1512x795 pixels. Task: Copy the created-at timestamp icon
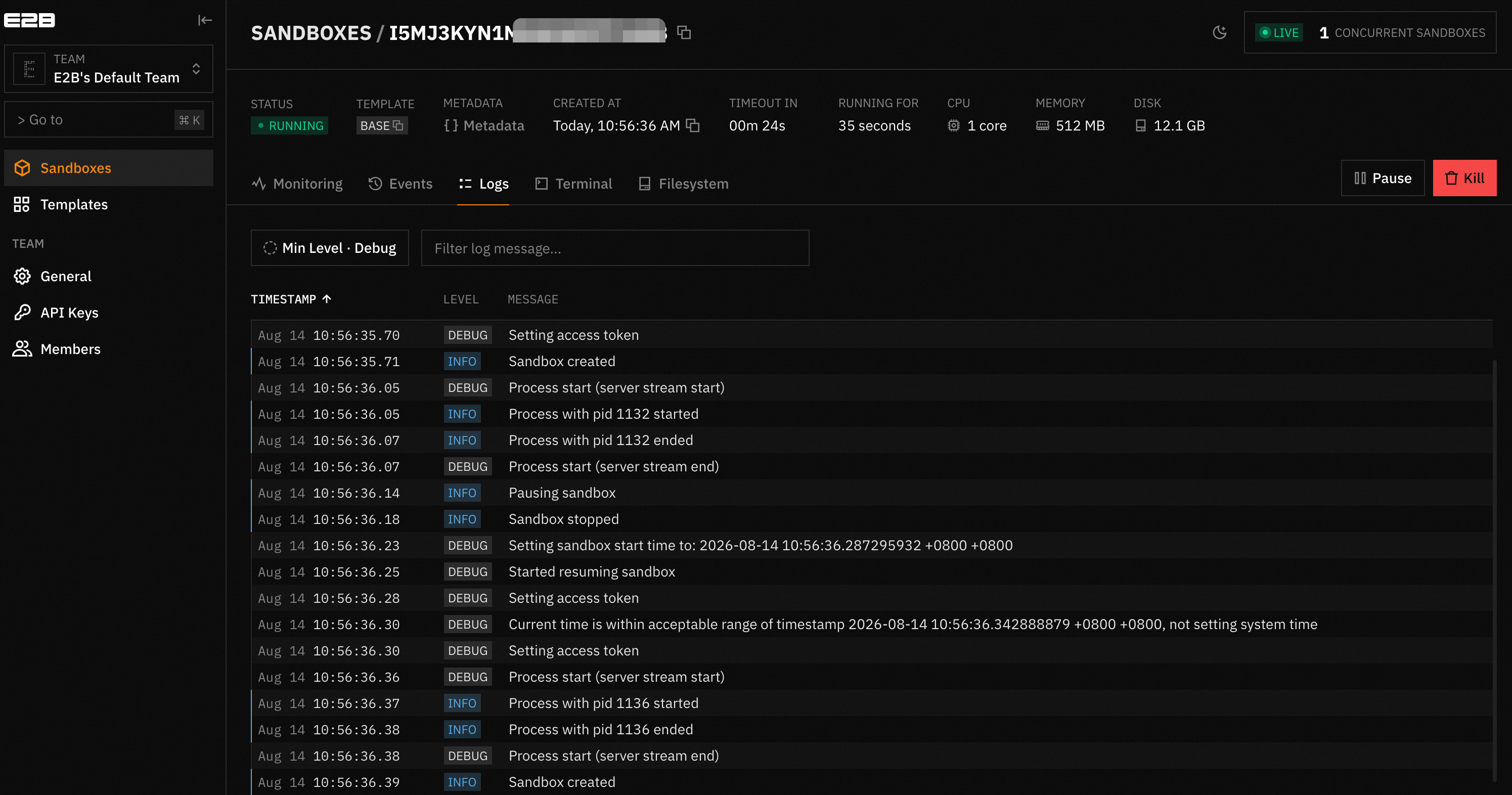coord(693,125)
